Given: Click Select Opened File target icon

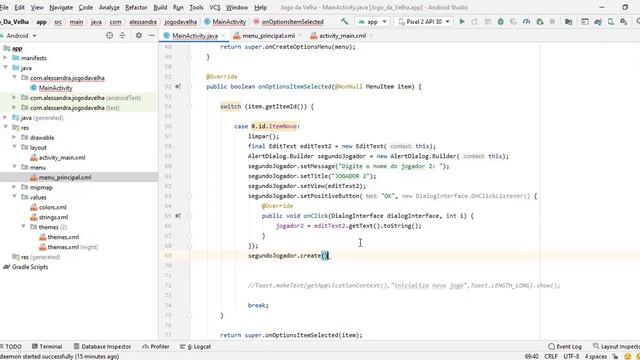Looking at the screenshot, I should (x=109, y=36).
